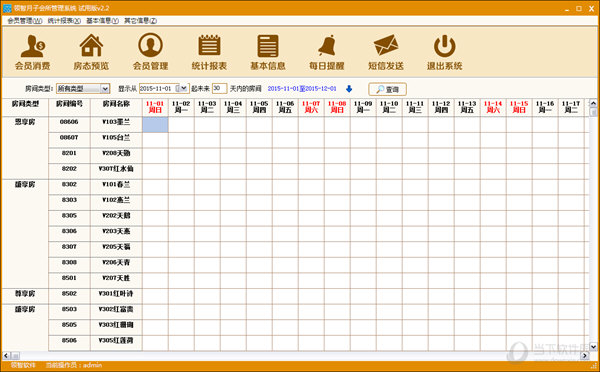Click room number 8303

click(x=69, y=200)
